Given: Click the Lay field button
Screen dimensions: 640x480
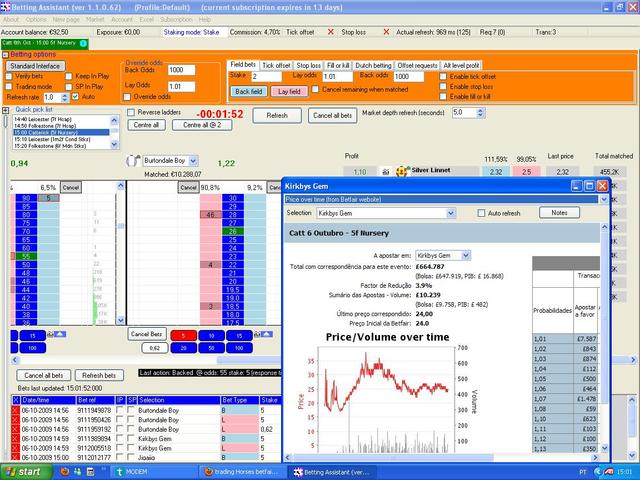Looking at the screenshot, I should (289, 91).
